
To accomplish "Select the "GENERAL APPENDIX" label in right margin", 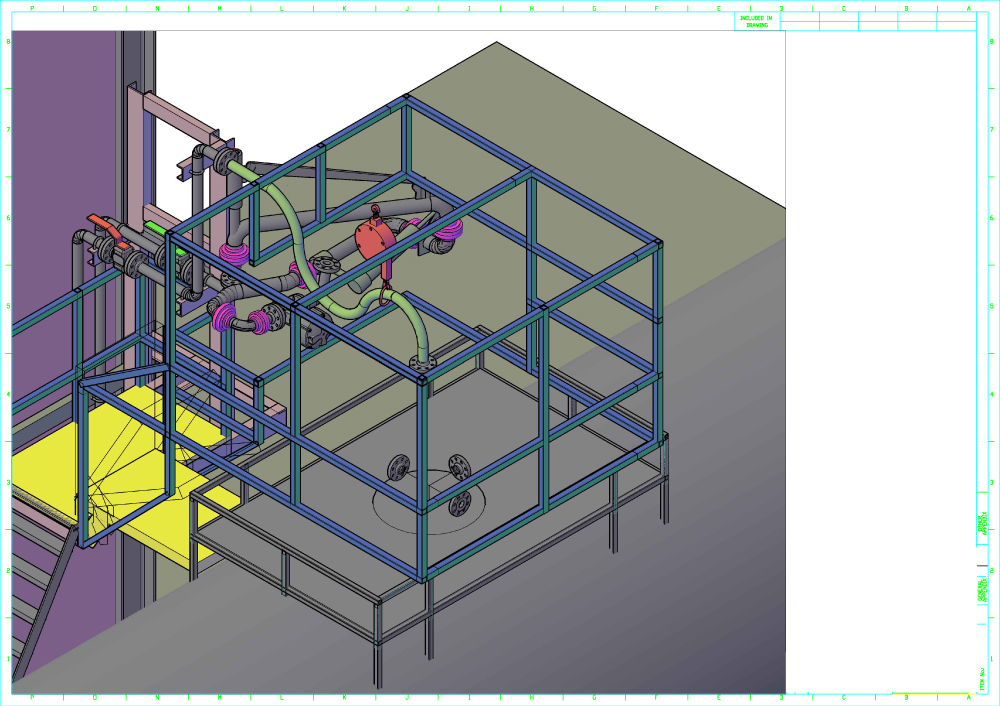I will 982,588.
